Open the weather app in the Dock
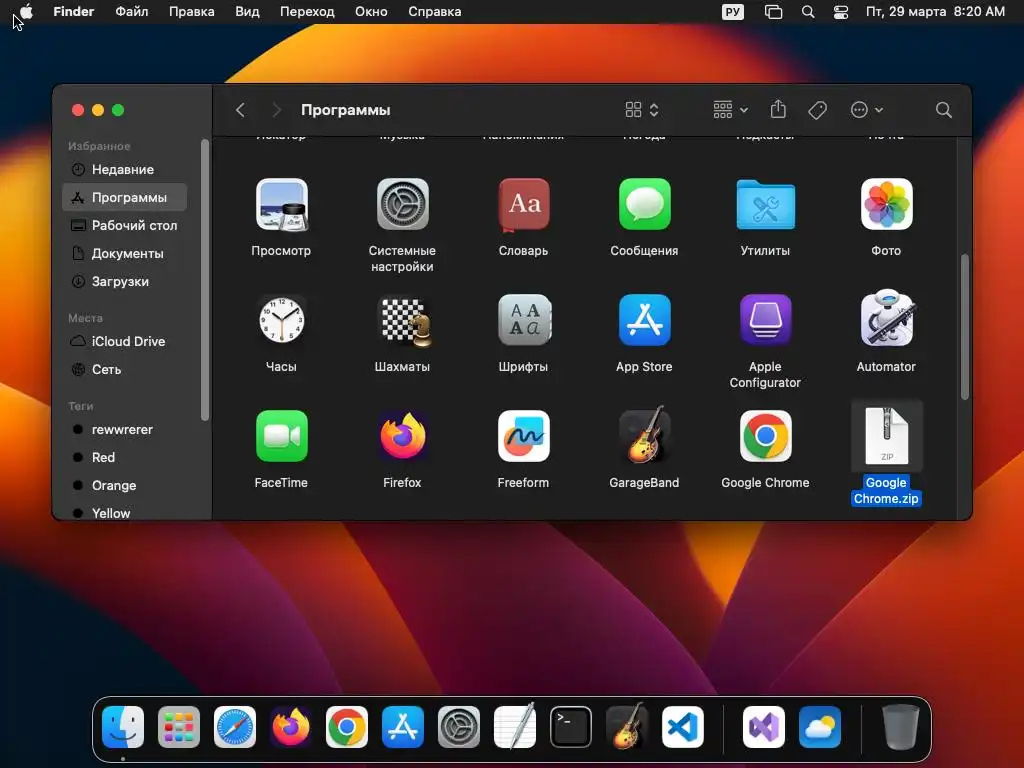Screen dimensions: 1024x768 pyautogui.click(x=820, y=727)
